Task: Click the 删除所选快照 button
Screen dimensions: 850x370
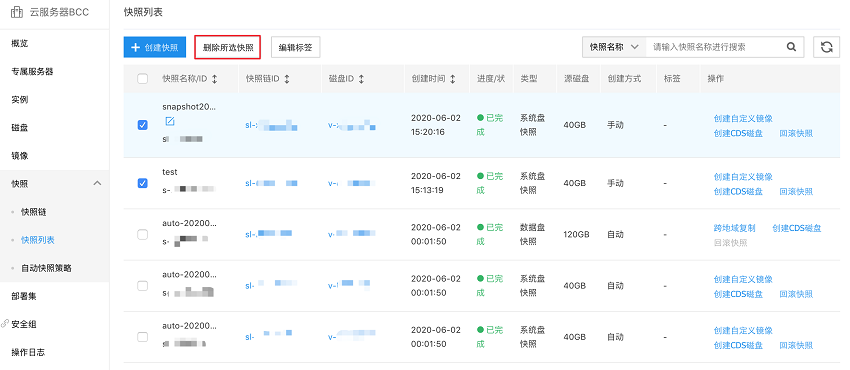Action: (228, 47)
